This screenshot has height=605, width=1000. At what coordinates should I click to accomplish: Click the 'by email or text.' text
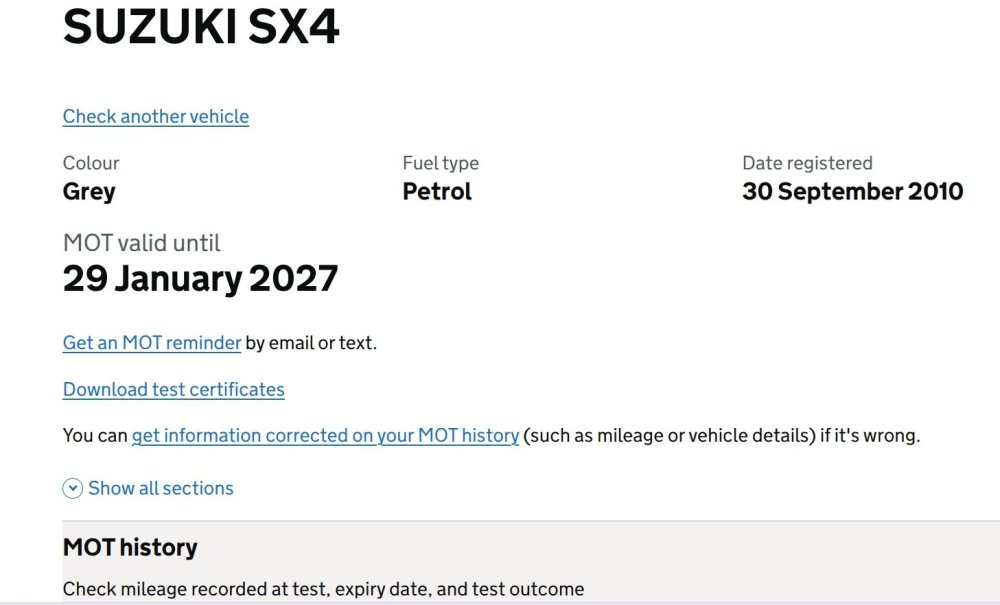(311, 343)
